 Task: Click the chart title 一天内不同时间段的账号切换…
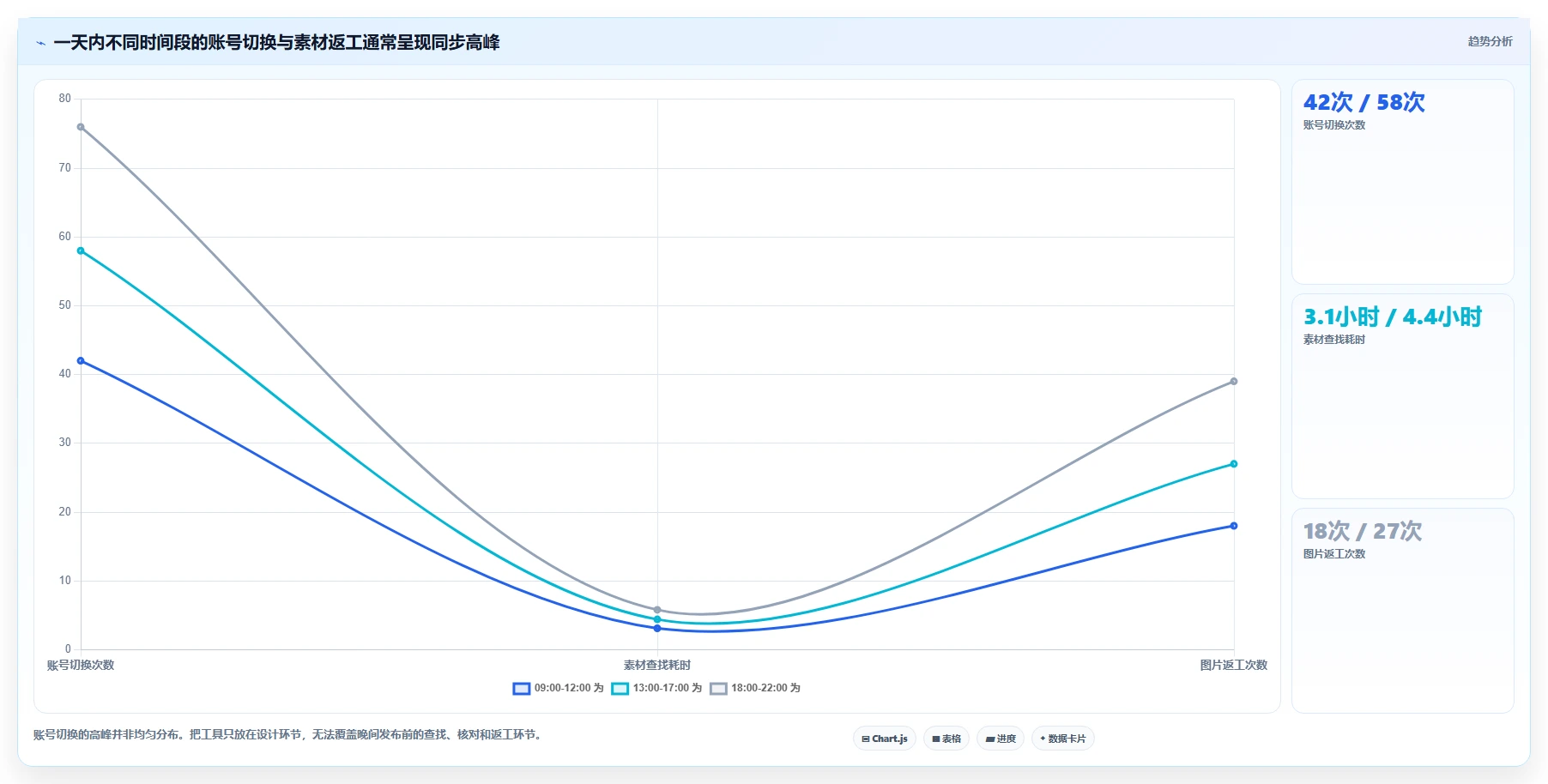coord(276,43)
